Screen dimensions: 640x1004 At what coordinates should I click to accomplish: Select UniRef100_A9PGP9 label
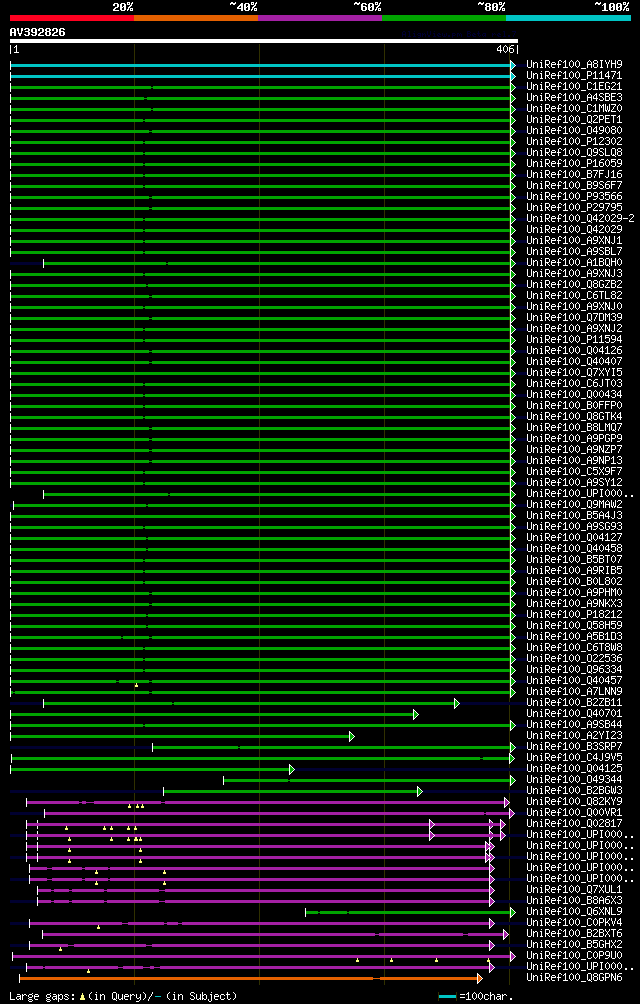pos(574,439)
